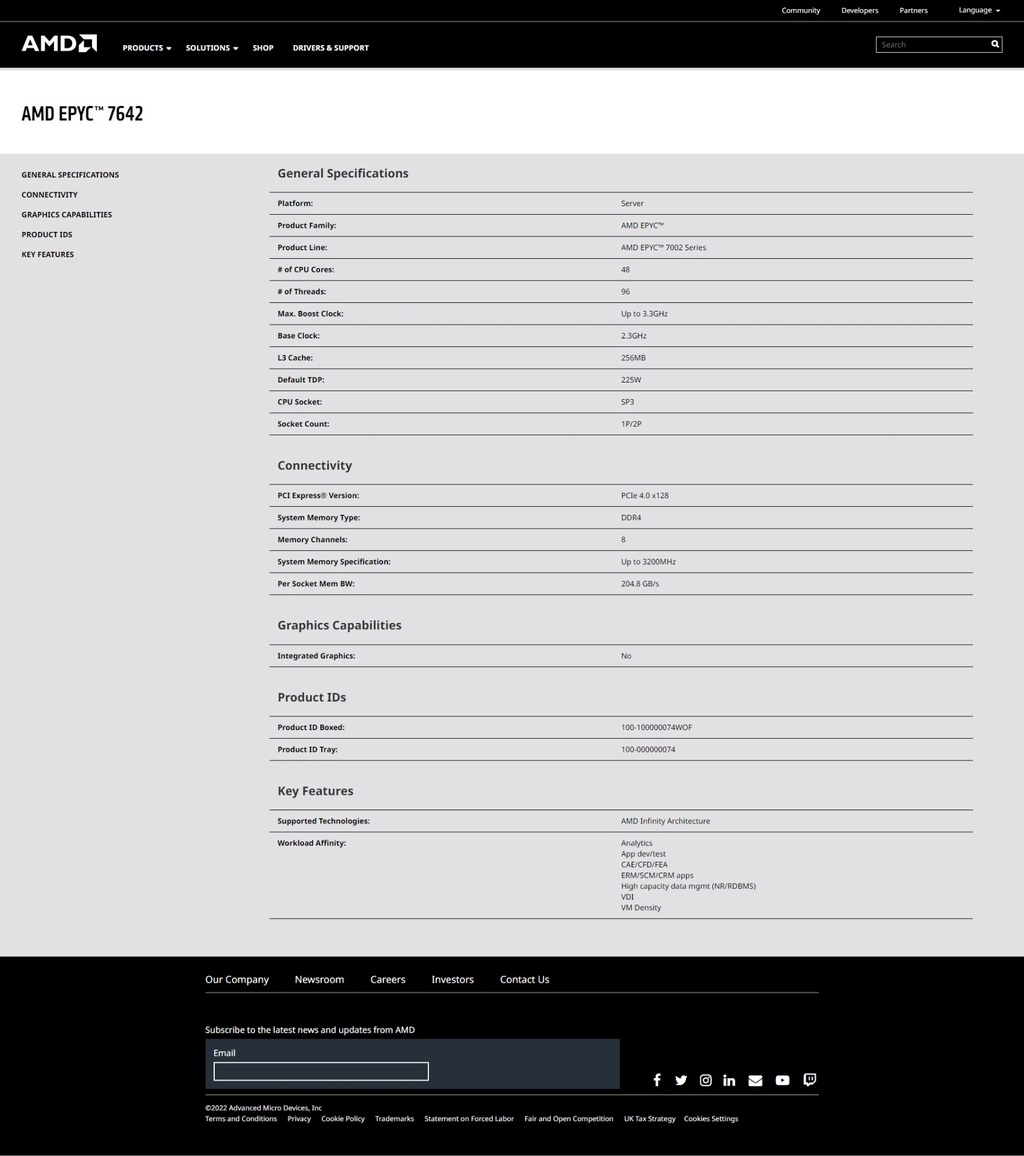The image size is (1024, 1156).
Task: Click the 'PCIe 4.0 x128' value
Action: [x=644, y=495]
